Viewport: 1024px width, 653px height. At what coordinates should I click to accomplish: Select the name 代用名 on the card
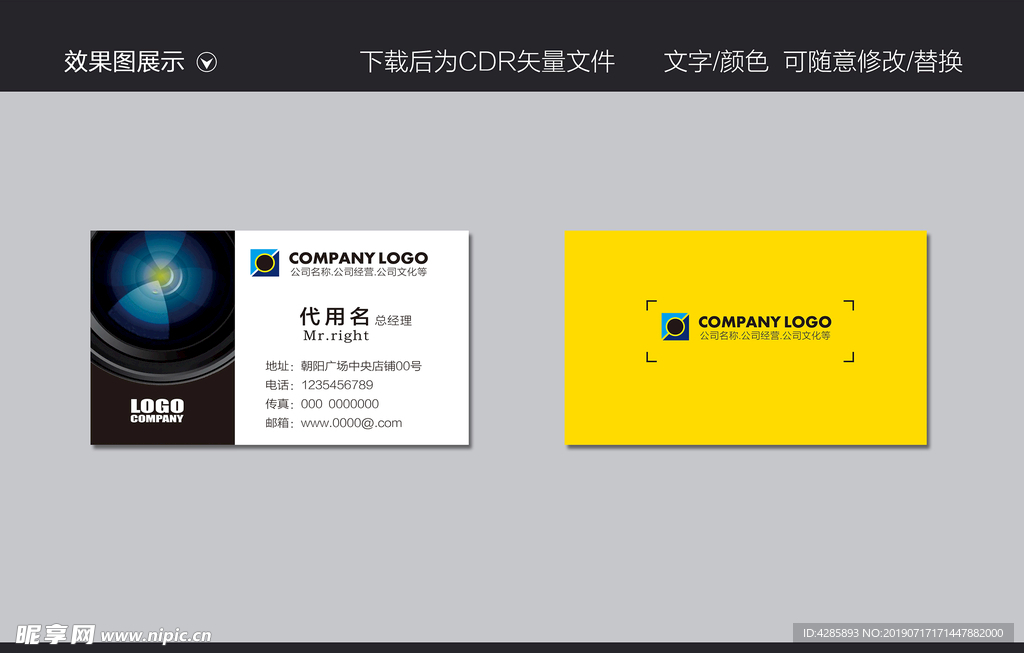point(335,317)
